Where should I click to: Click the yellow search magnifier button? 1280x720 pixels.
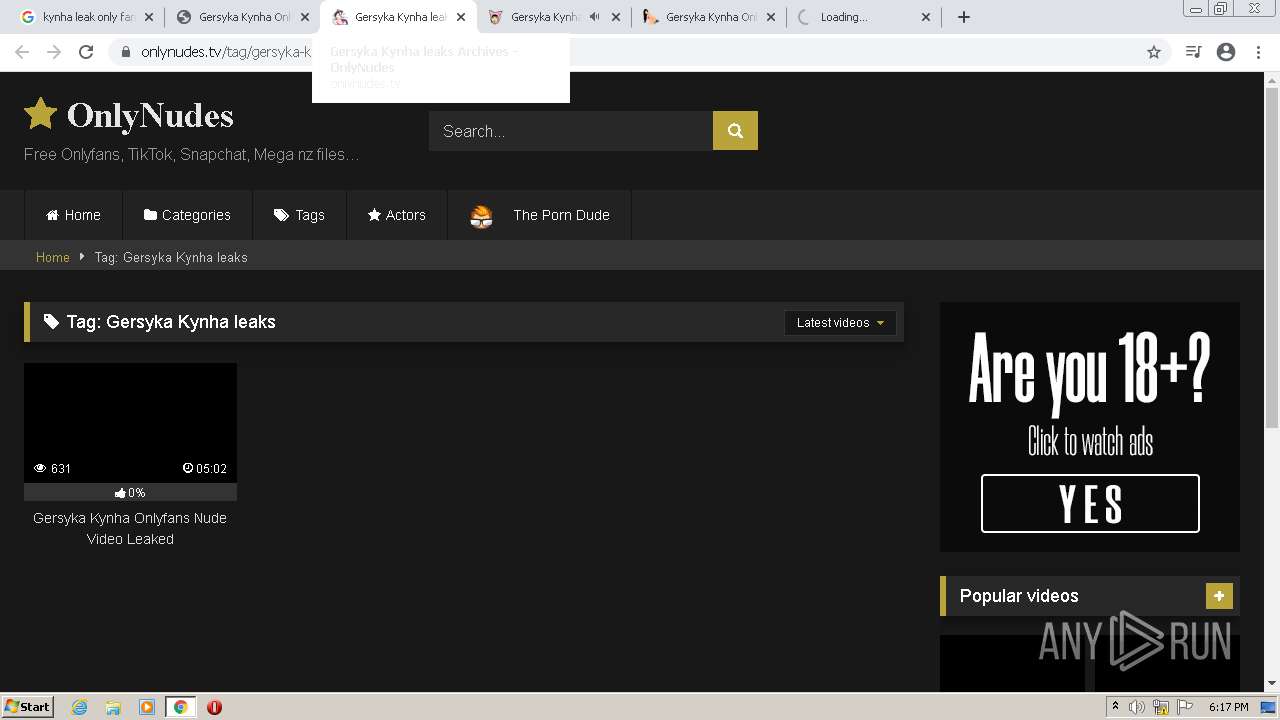tap(735, 131)
